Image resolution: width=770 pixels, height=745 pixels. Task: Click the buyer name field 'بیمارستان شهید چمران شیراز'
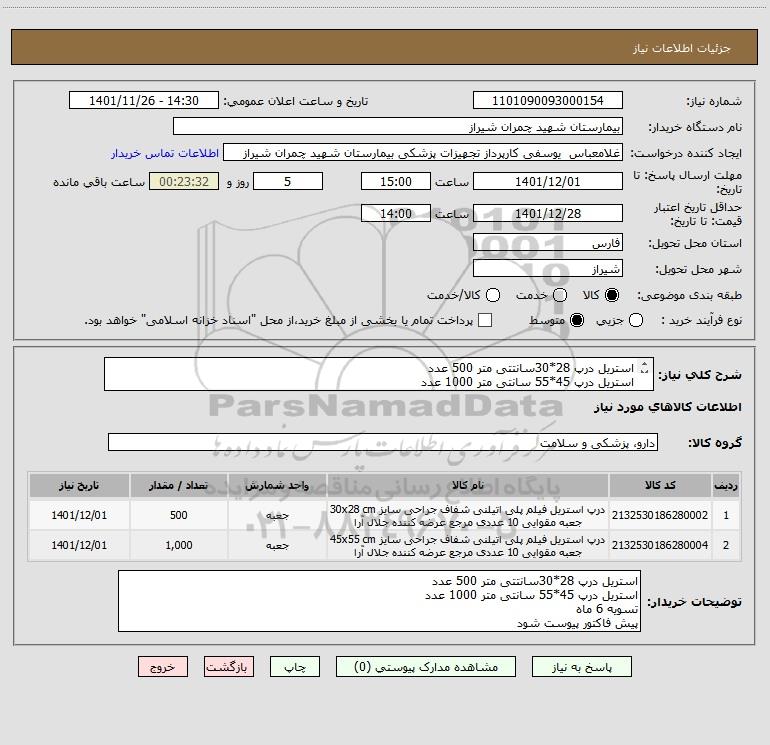point(398,126)
